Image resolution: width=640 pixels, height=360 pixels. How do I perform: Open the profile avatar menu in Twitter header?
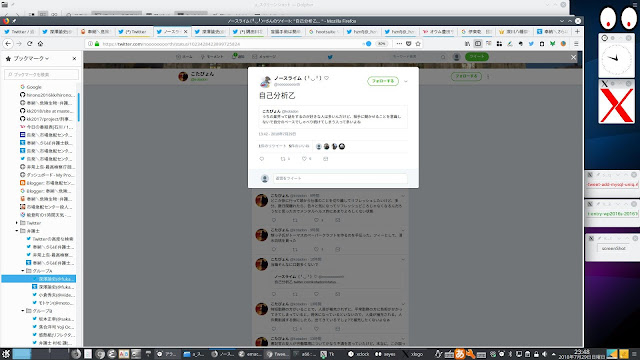pyautogui.click(x=457, y=57)
